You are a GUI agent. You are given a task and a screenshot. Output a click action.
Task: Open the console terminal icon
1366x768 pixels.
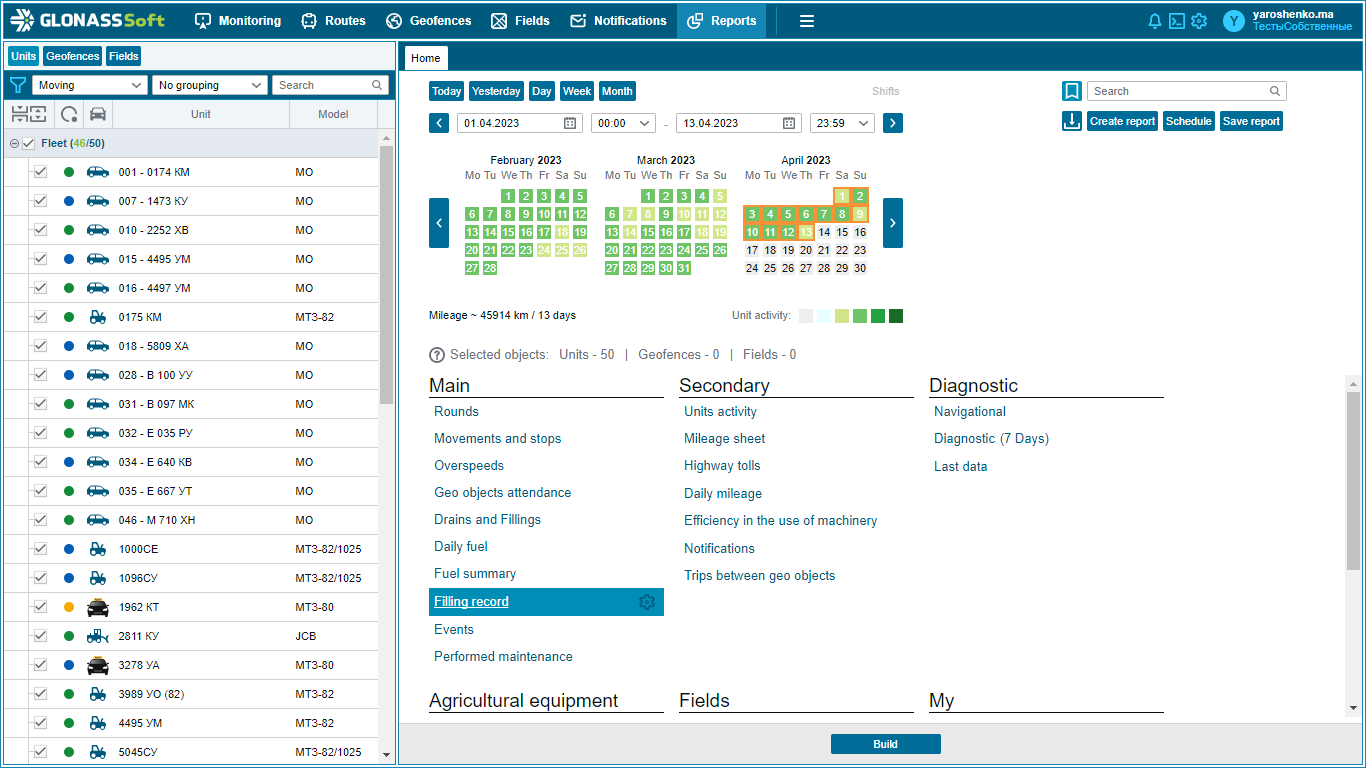pyautogui.click(x=1177, y=21)
